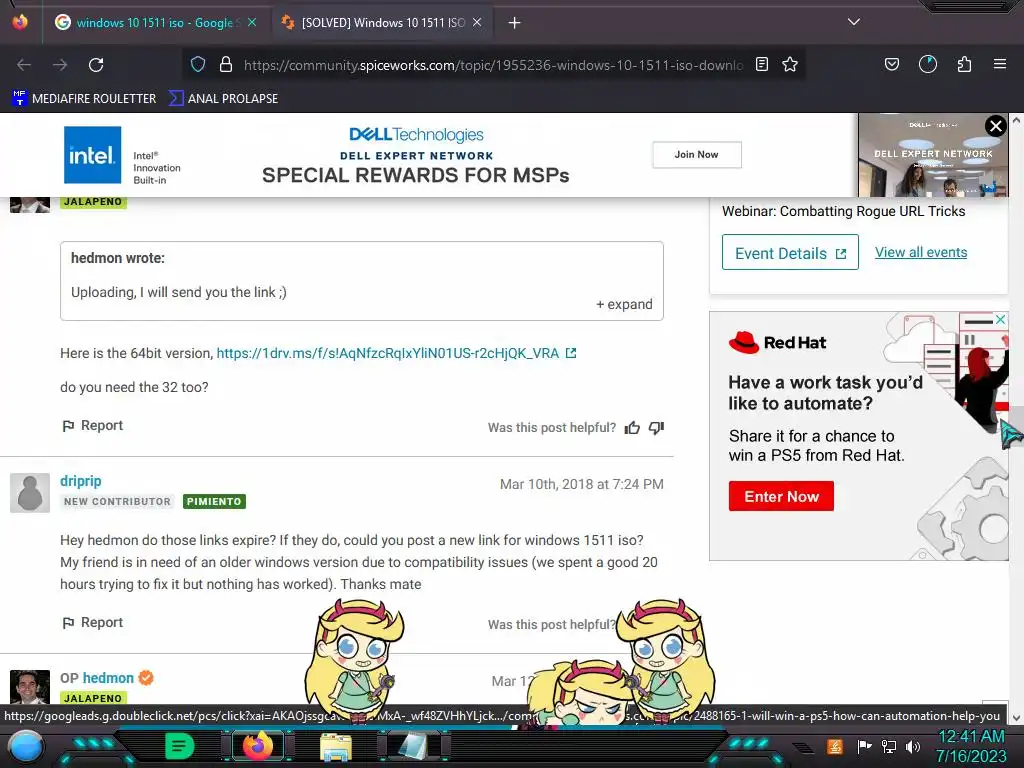Open the Event Details button
The width and height of the screenshot is (1024, 768).
[790, 253]
